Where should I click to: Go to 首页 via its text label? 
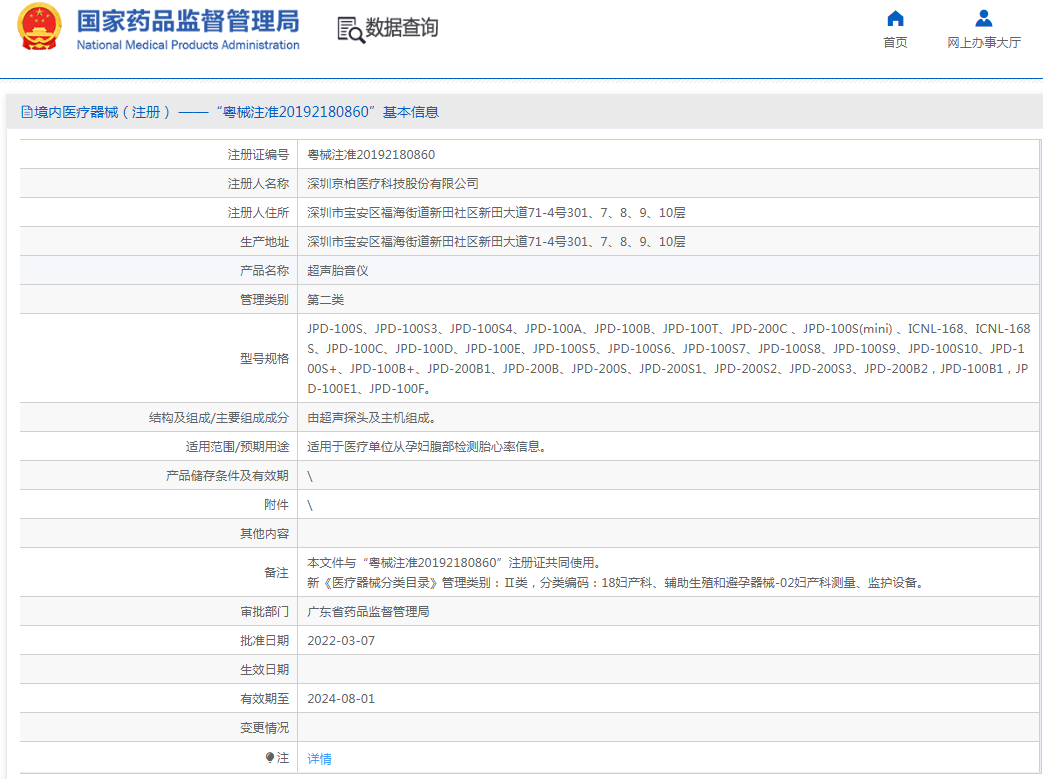tap(895, 43)
